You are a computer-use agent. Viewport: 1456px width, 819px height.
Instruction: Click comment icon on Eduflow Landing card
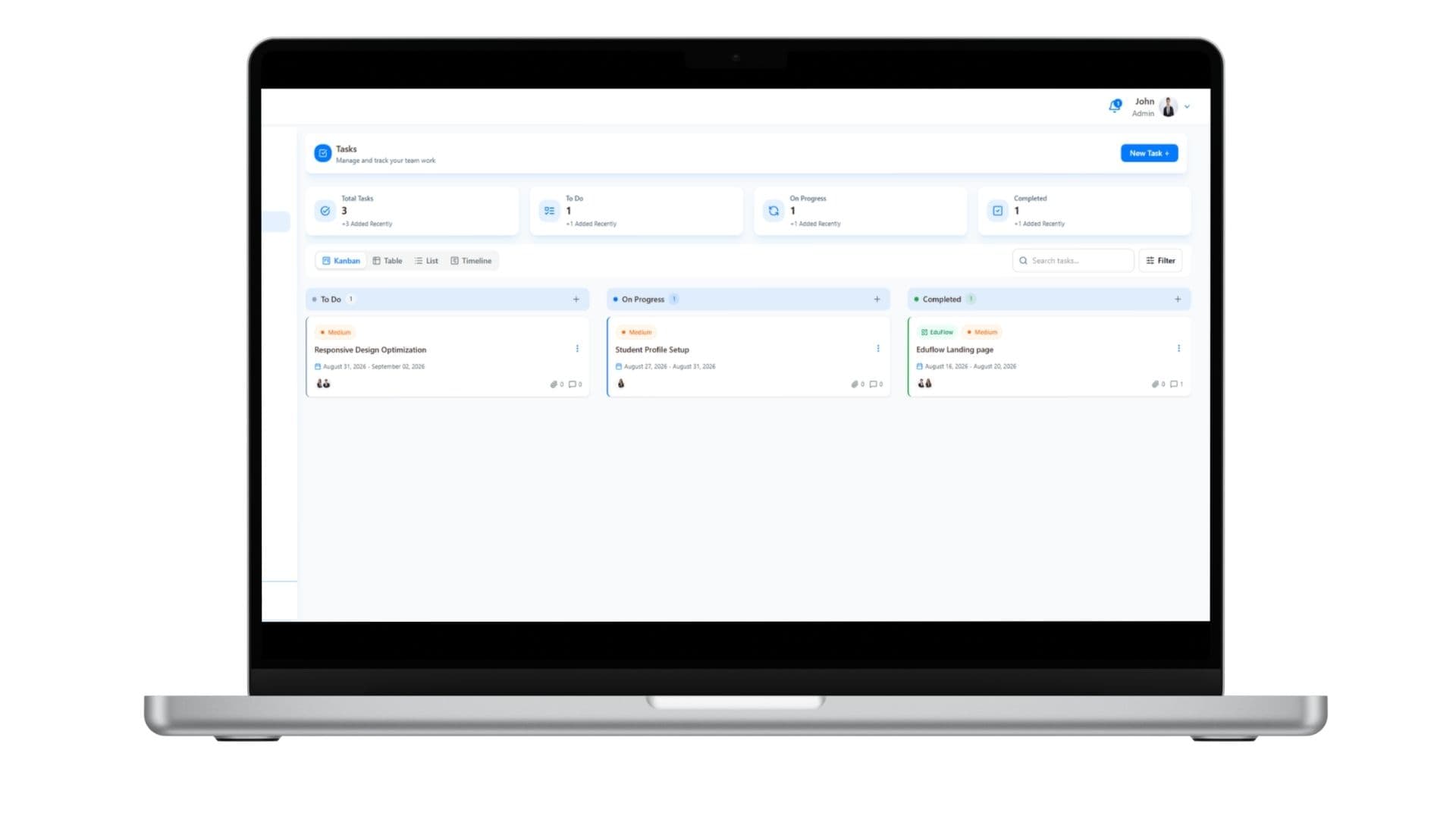(x=1174, y=384)
